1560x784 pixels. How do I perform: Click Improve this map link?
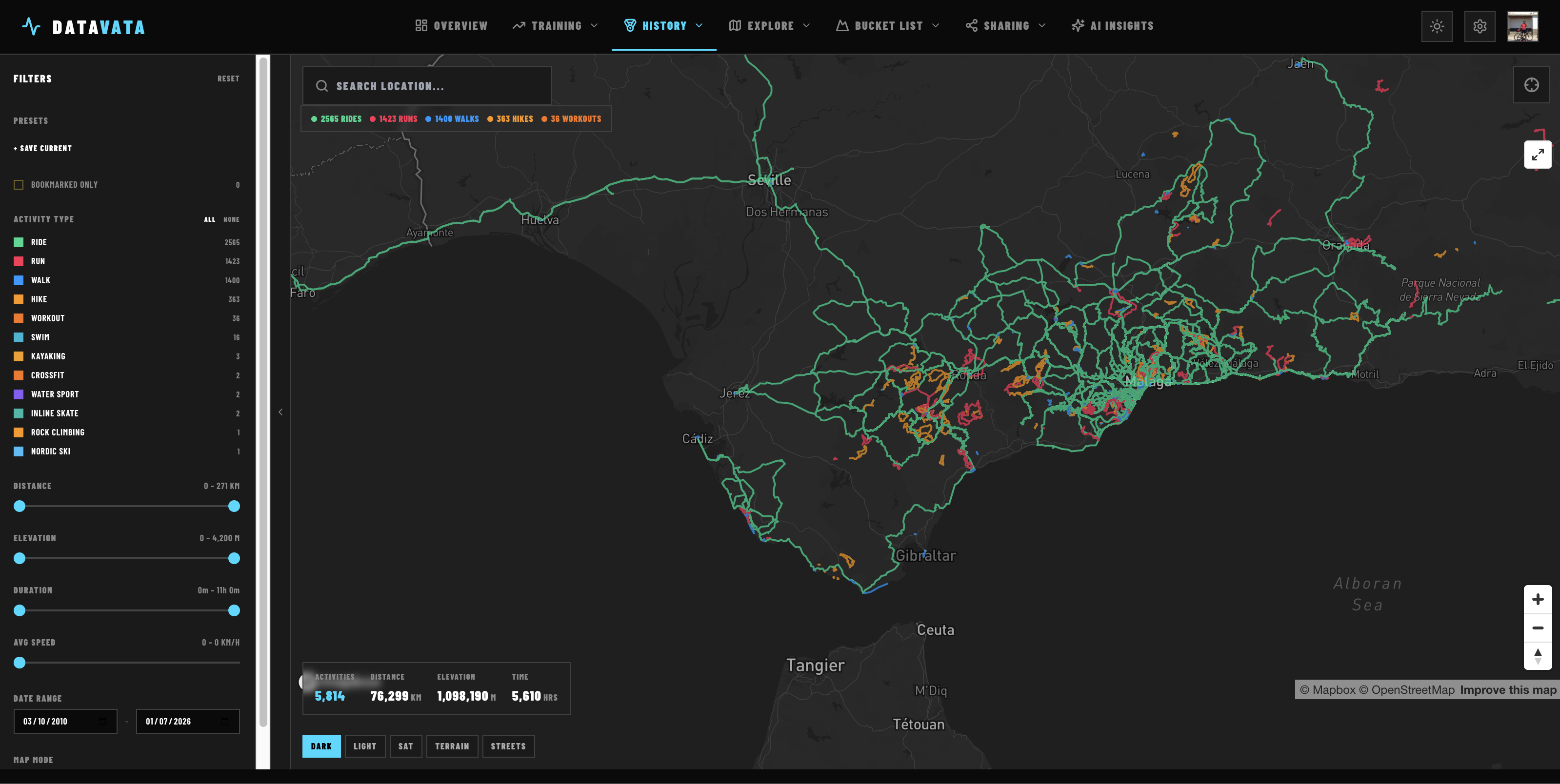point(1508,689)
